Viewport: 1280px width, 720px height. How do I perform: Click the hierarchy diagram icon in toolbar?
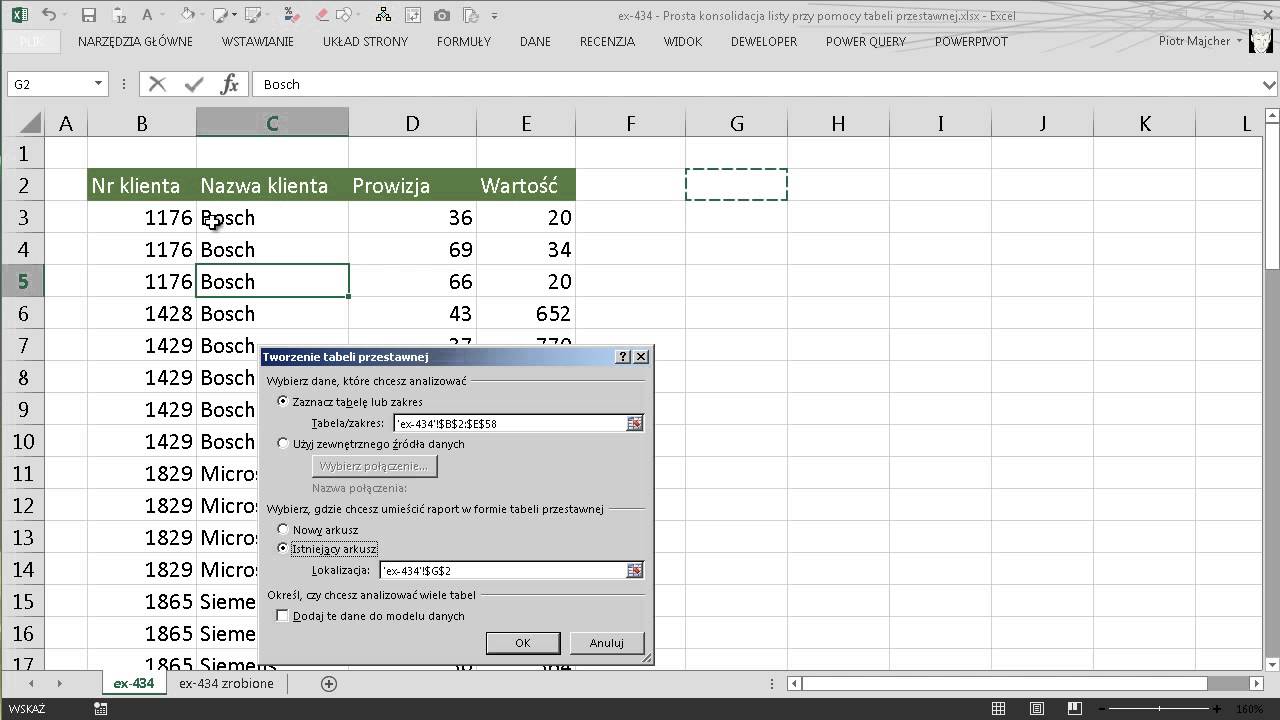click(384, 15)
